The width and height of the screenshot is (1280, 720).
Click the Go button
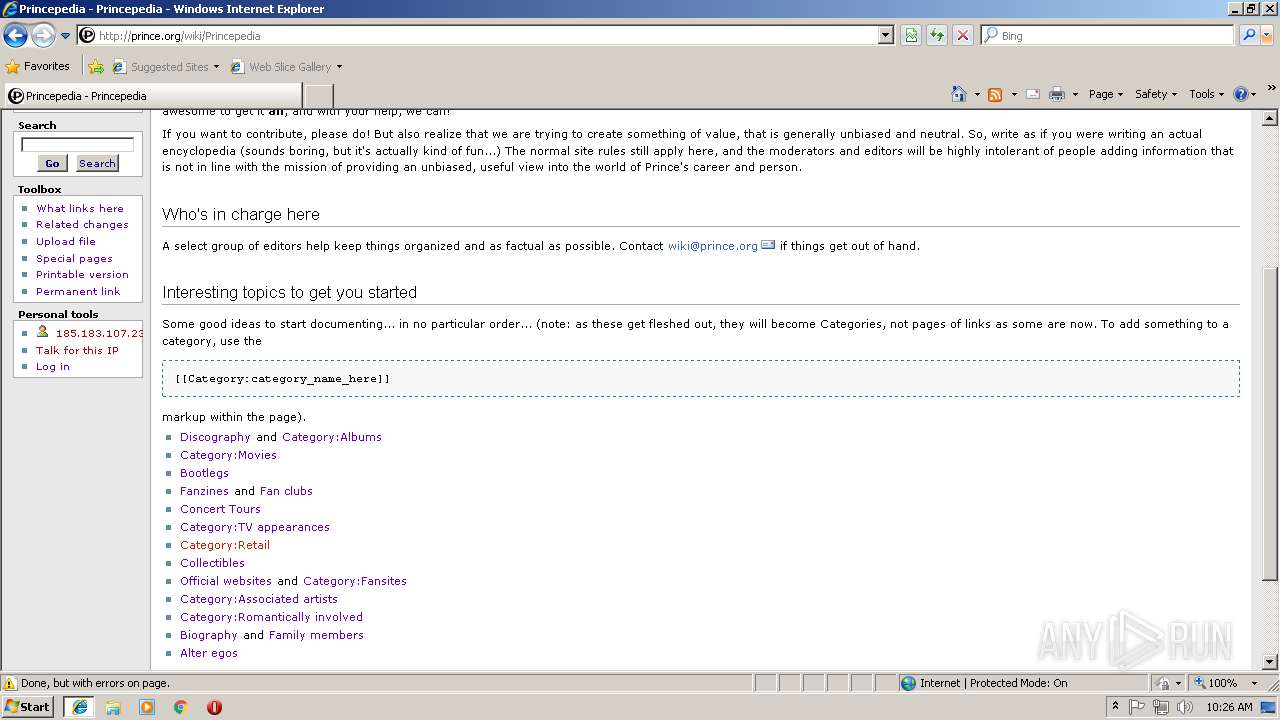(52, 163)
